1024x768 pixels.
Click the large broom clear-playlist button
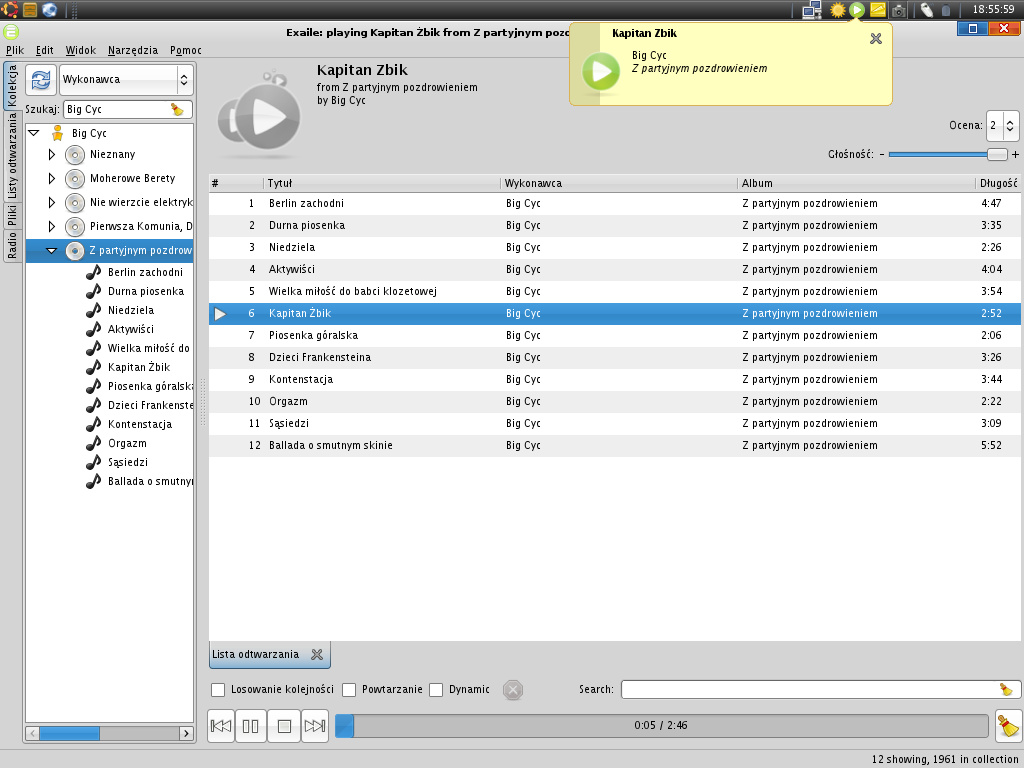pos(1008,726)
